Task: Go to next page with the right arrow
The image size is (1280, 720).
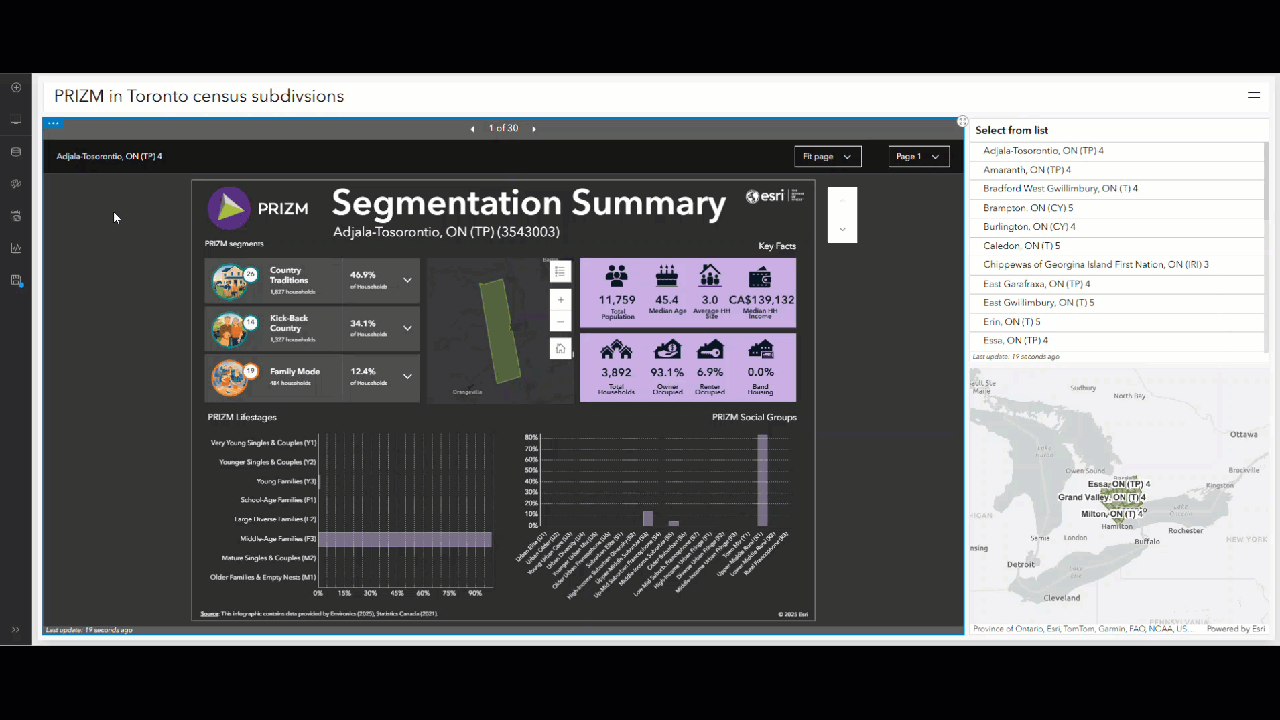Action: (x=534, y=128)
